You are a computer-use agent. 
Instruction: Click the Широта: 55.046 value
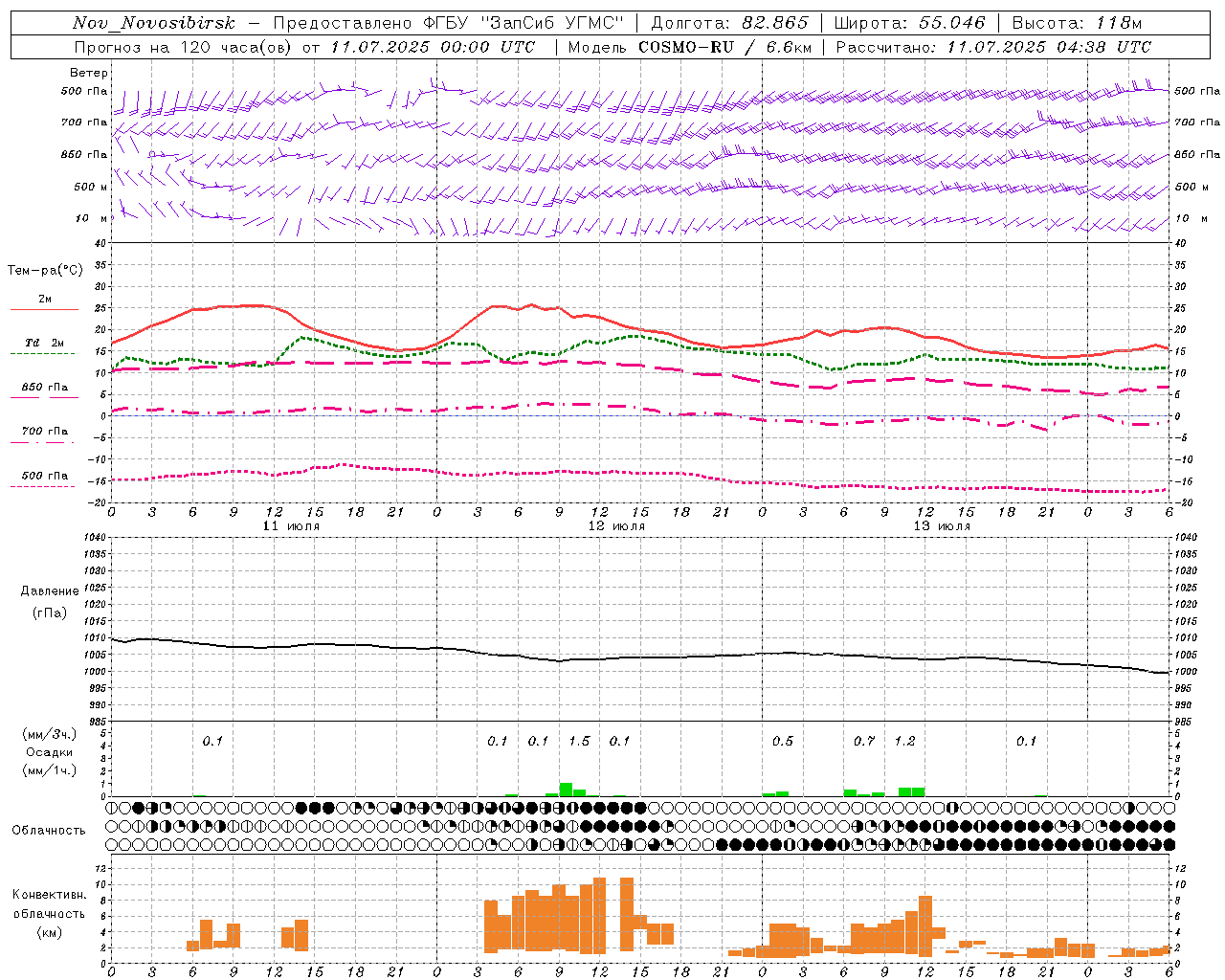click(x=909, y=23)
